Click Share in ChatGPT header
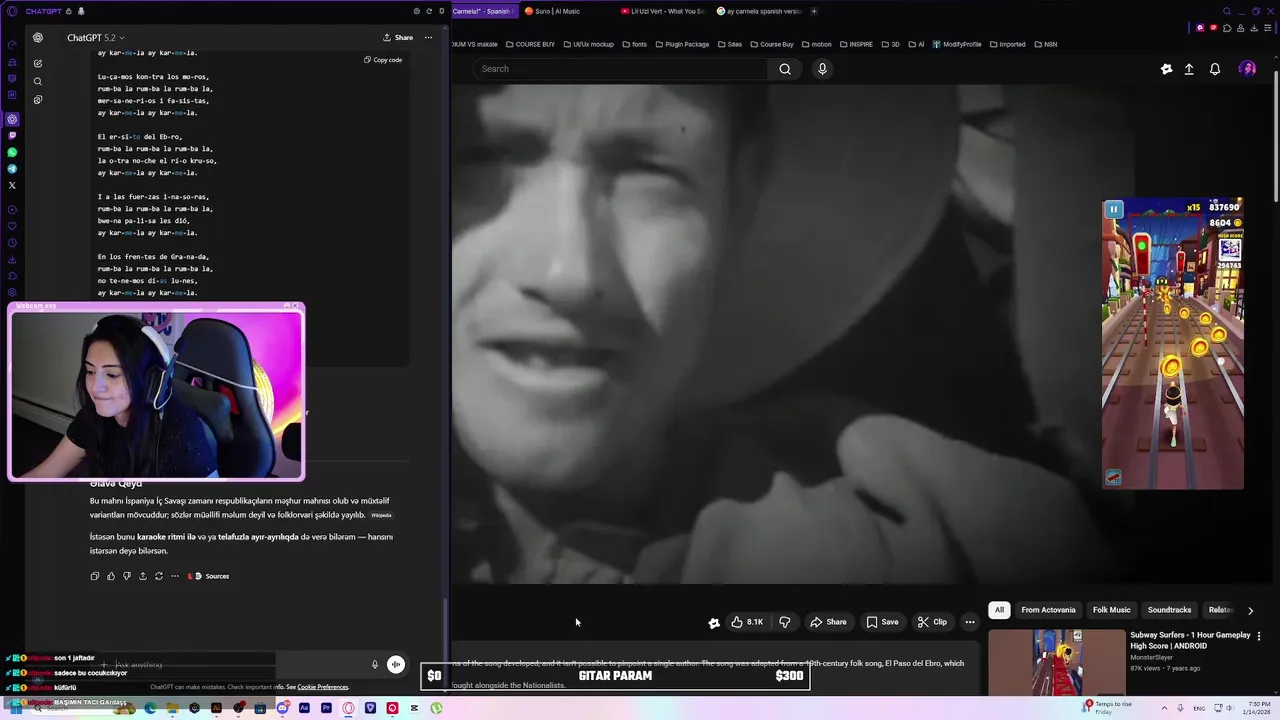Viewport: 1280px width, 720px height. point(398,38)
